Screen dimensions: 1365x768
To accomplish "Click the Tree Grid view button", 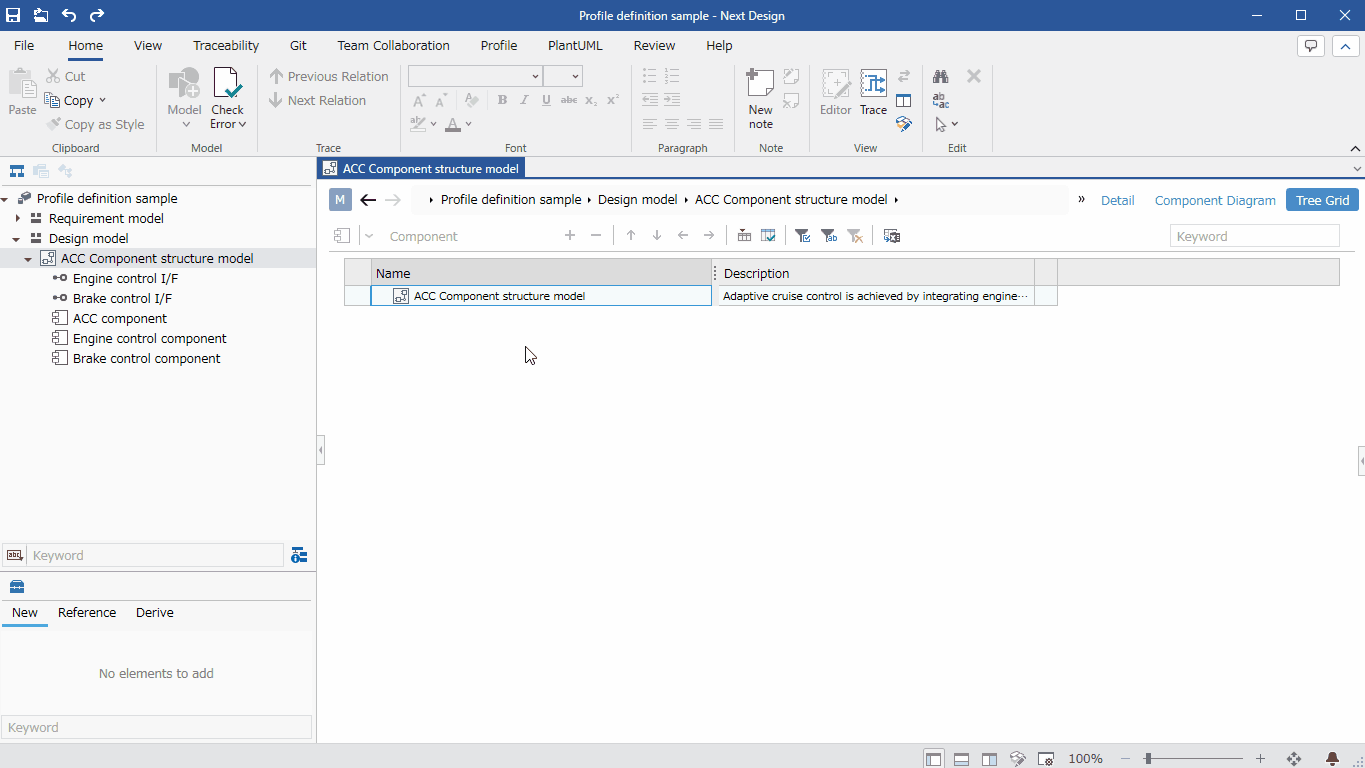I will [1323, 200].
